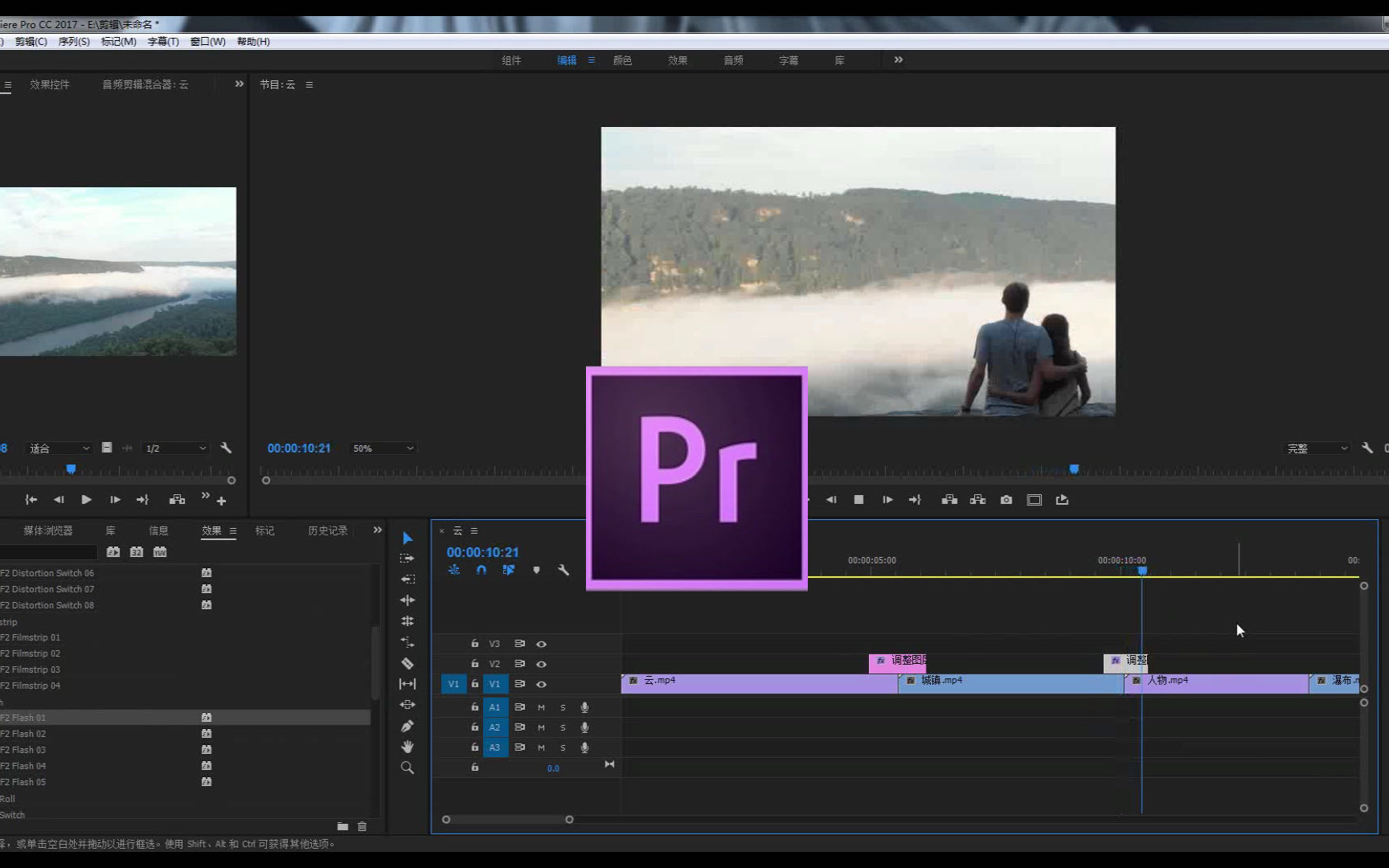Solo audio track A2
The width and height of the screenshot is (1389, 868).
click(563, 727)
